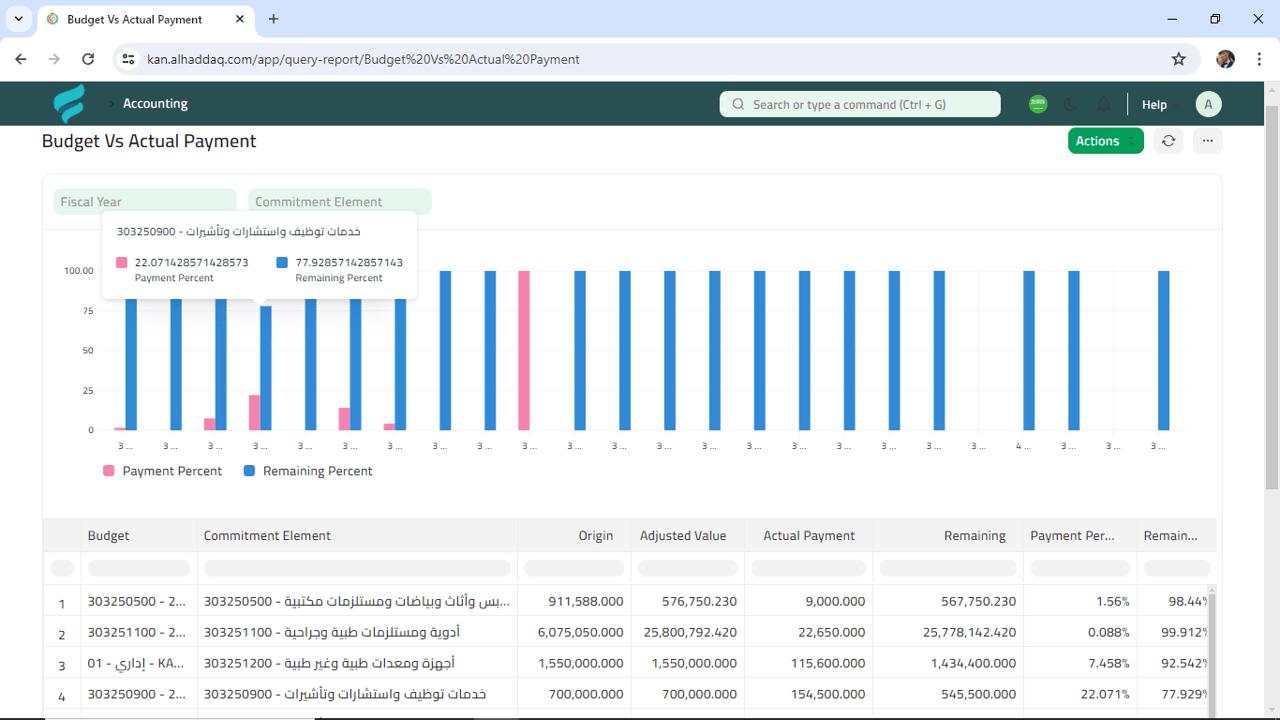This screenshot has height=720, width=1280.
Task: Click the tall pink bar in chart
Action: point(524,350)
